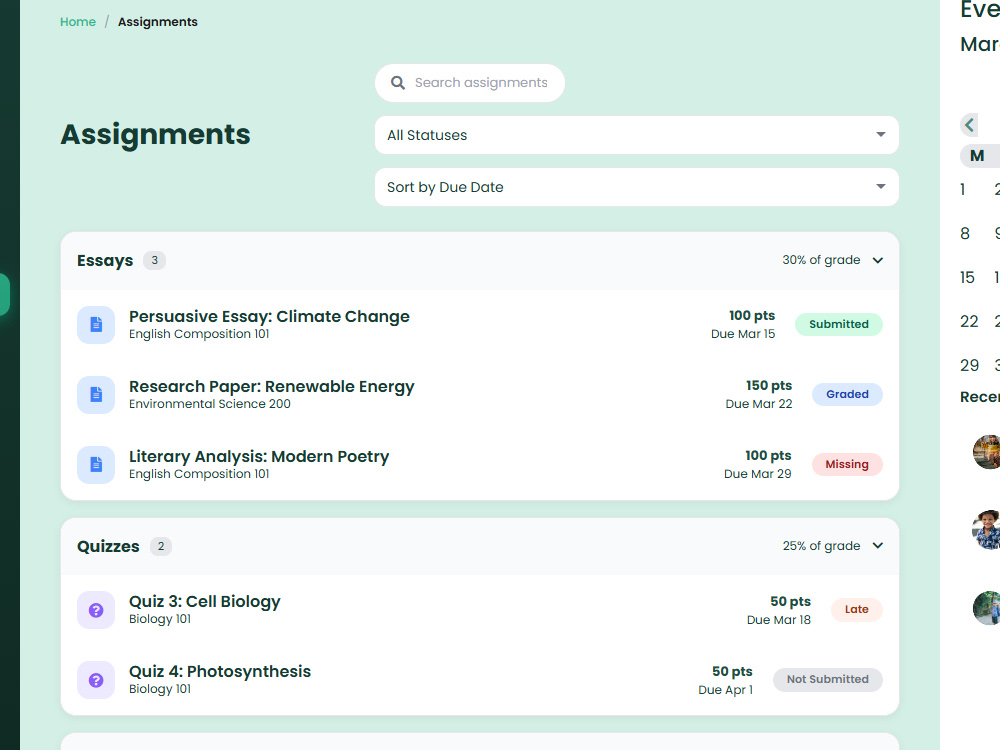Click the Essays section heading
The width and height of the screenshot is (1000, 750).
pyautogui.click(x=105, y=261)
